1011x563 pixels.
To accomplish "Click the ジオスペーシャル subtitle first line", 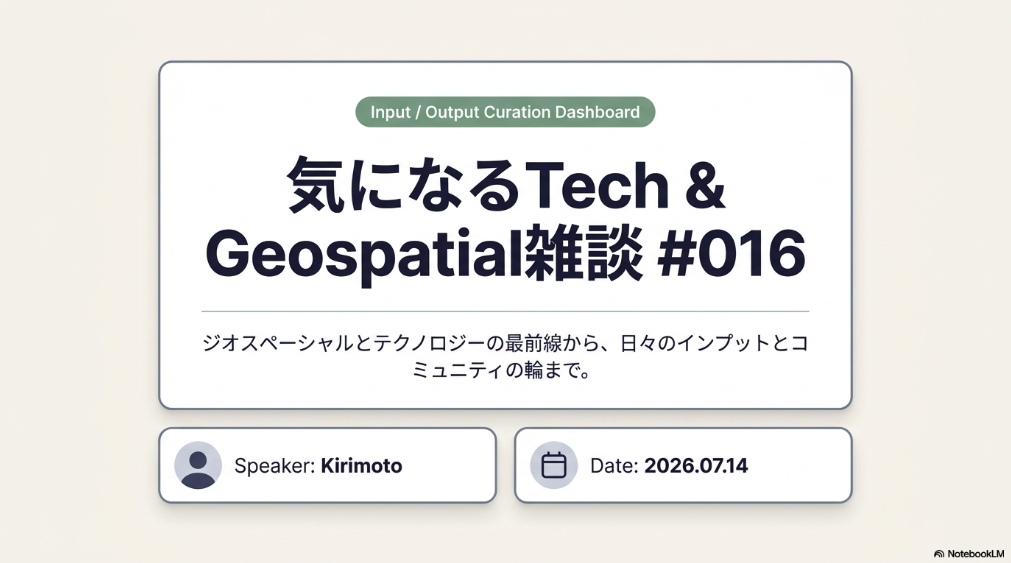I will tap(506, 342).
